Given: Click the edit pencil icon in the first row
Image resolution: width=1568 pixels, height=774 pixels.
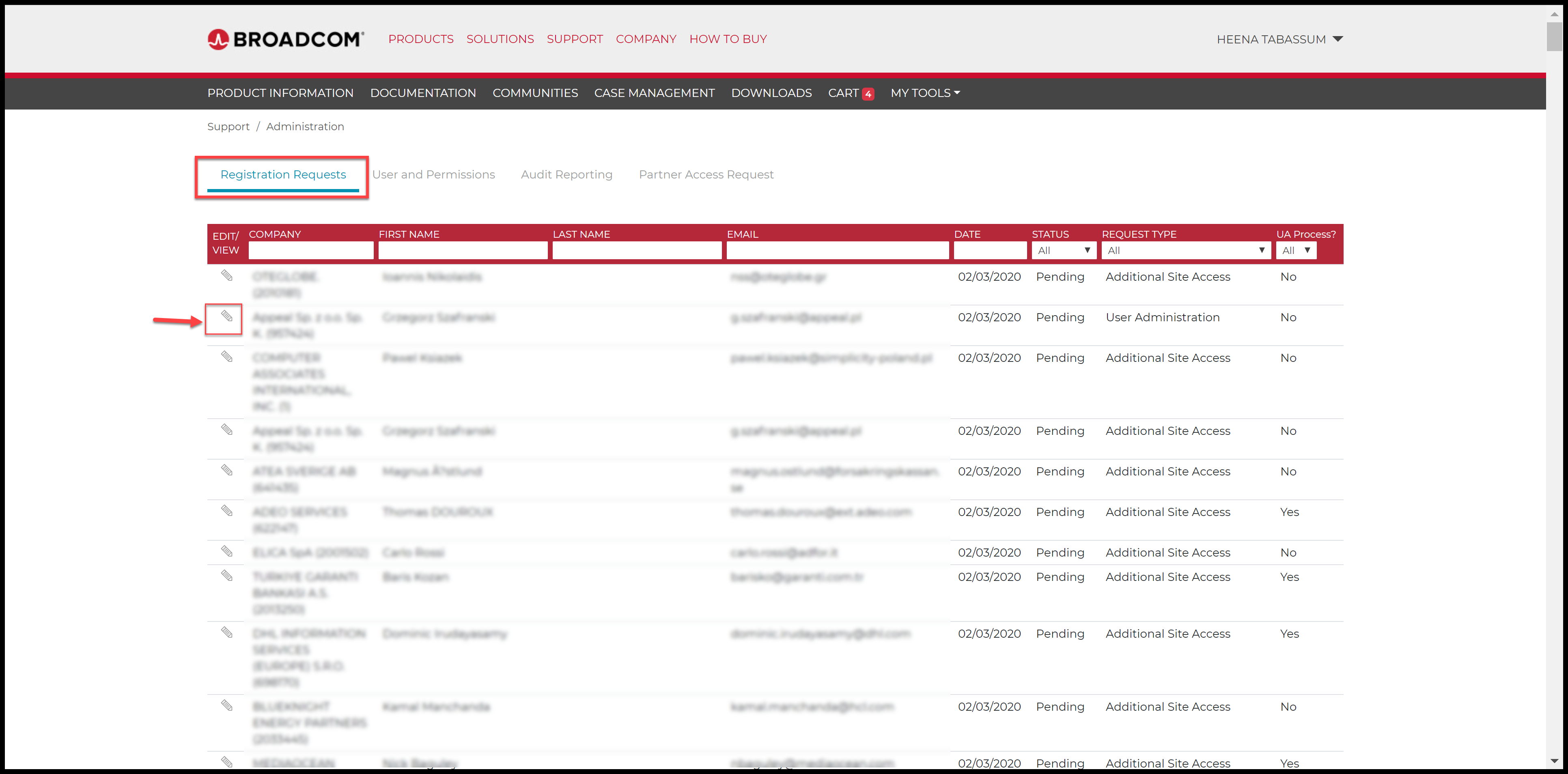Looking at the screenshot, I should [x=226, y=276].
